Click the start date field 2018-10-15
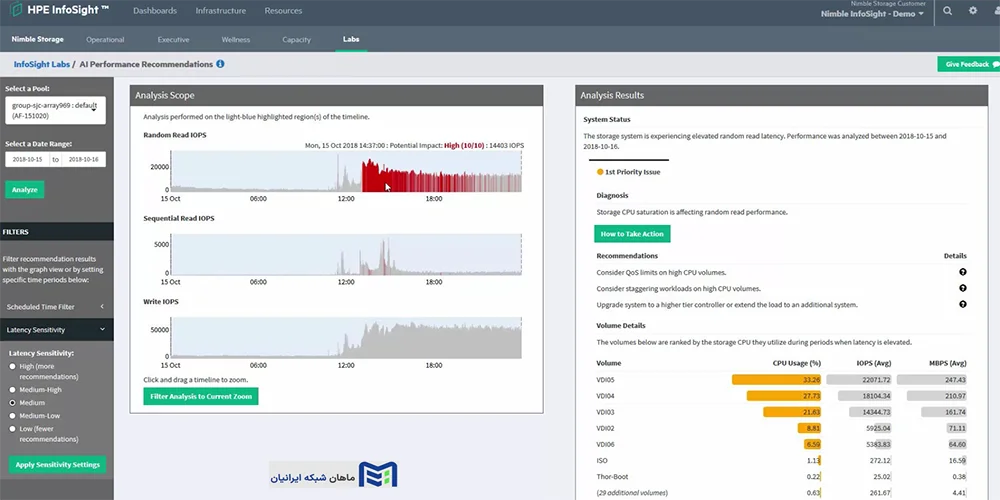1000x500 pixels. click(27, 159)
